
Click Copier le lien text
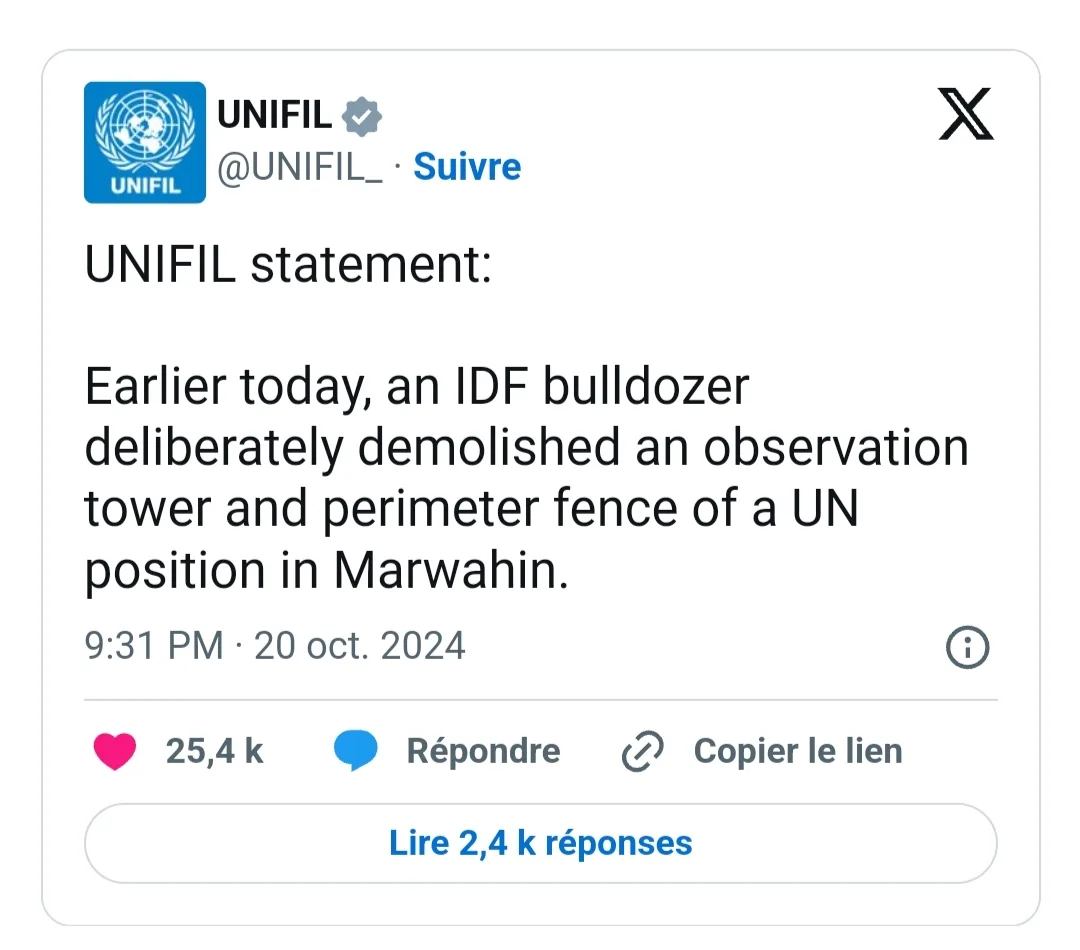tap(798, 751)
